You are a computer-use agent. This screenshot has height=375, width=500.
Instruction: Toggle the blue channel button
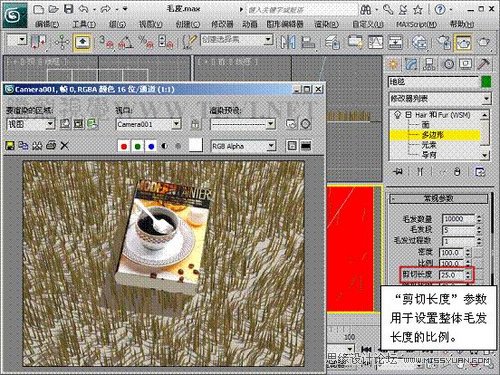click(151, 146)
